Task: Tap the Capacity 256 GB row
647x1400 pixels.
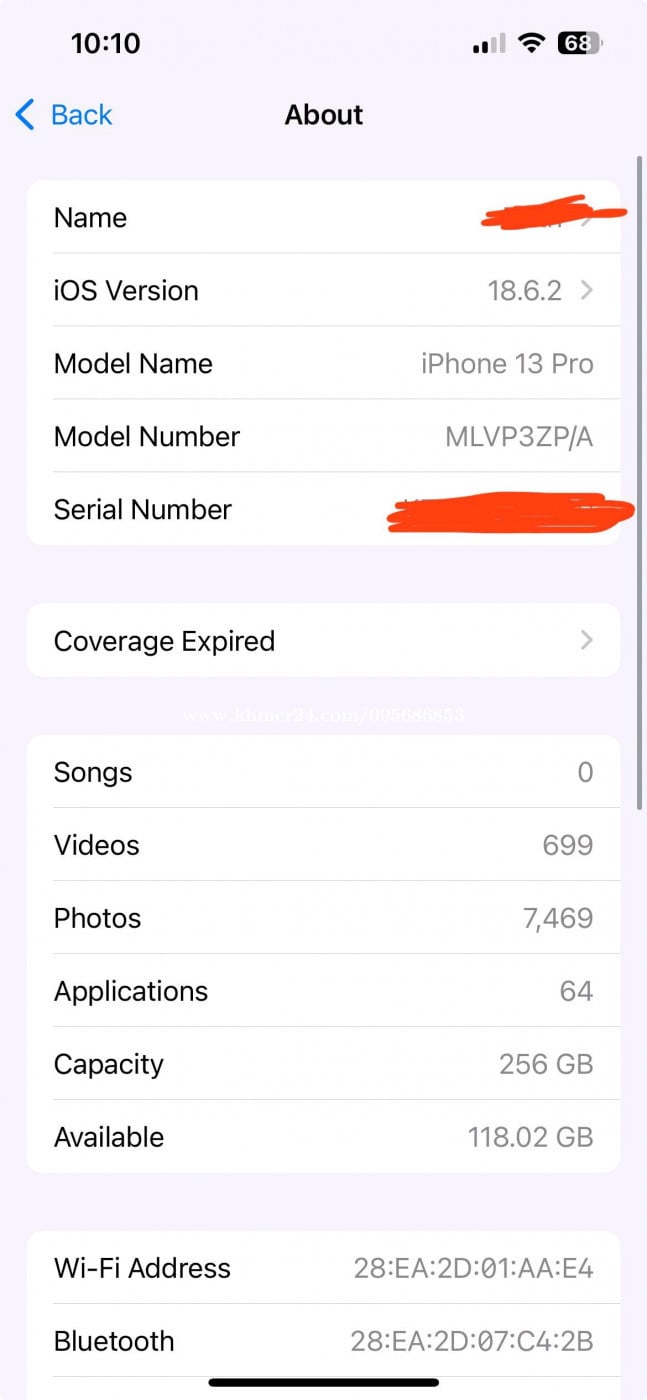Action: coord(323,1064)
